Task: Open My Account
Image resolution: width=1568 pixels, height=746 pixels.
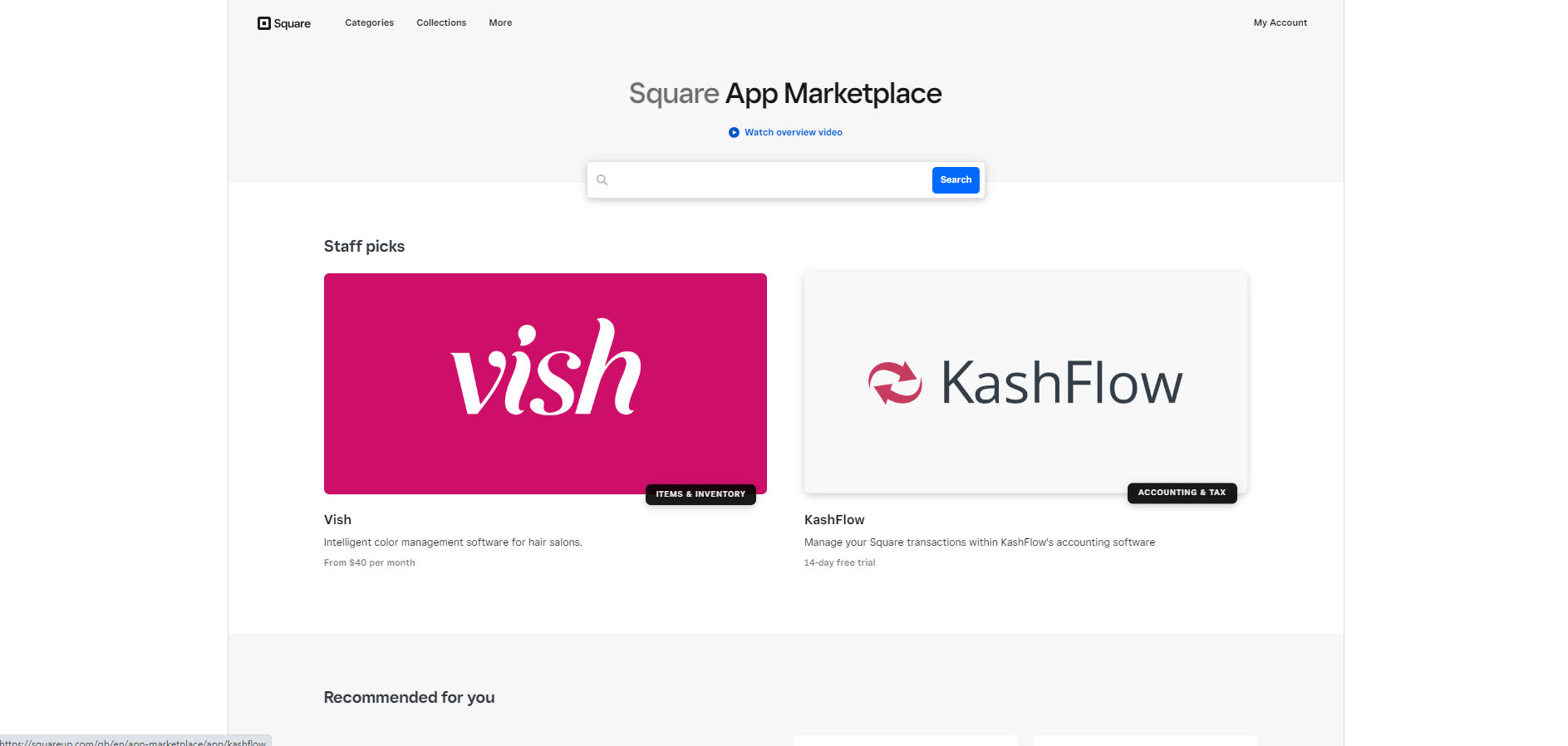Action: point(1280,23)
